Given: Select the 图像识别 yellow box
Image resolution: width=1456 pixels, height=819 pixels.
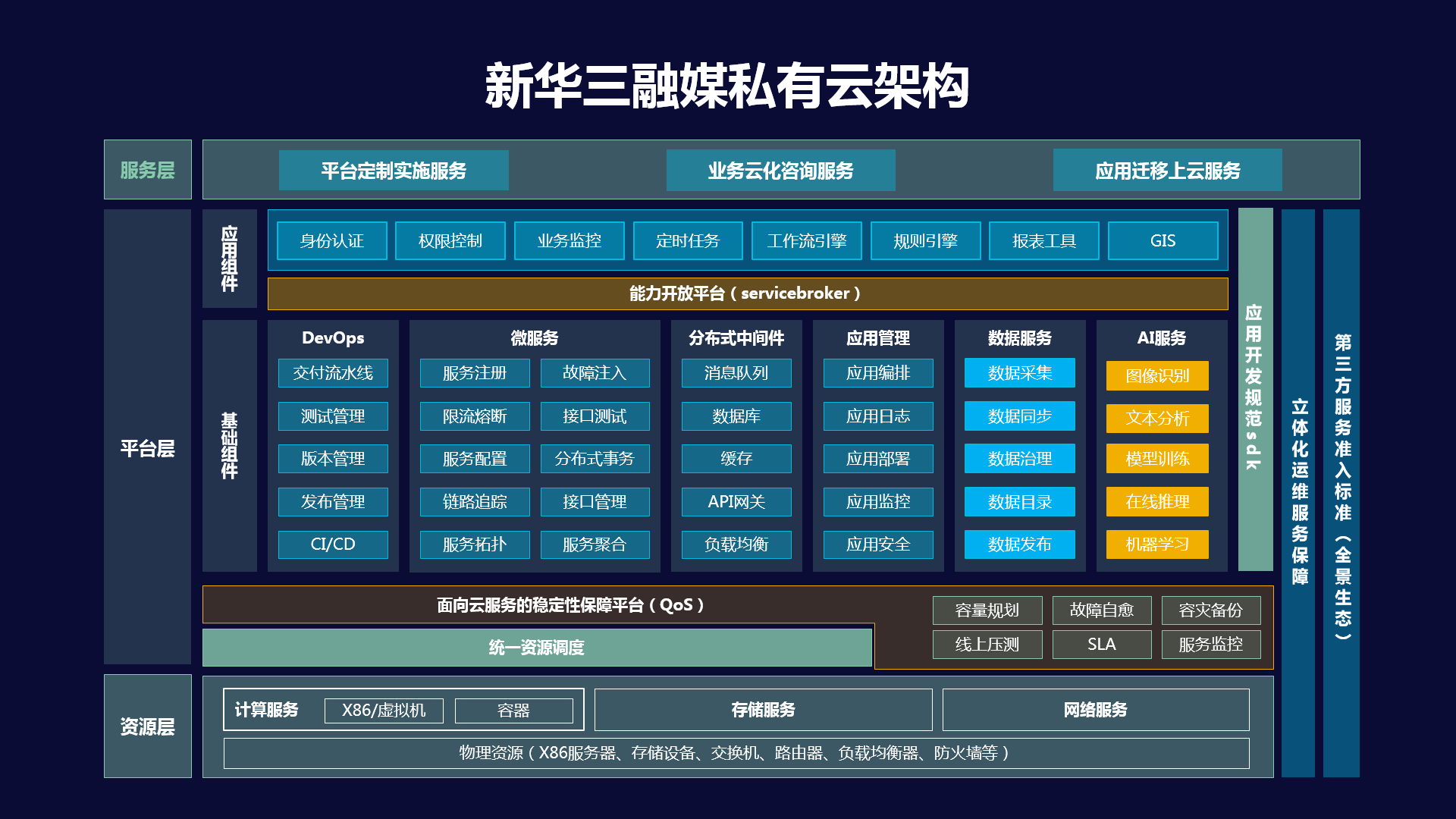Looking at the screenshot, I should (x=1157, y=376).
